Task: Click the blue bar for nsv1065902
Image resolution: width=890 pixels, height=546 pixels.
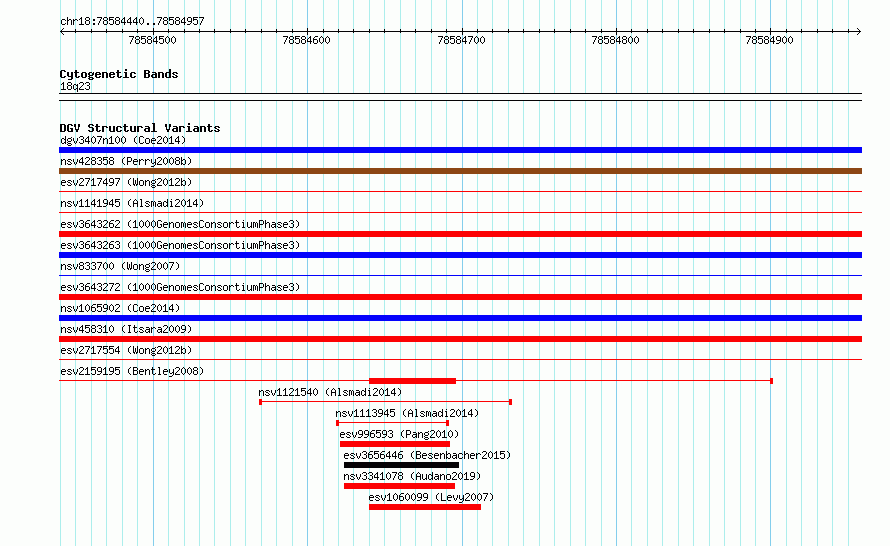Action: 460,318
